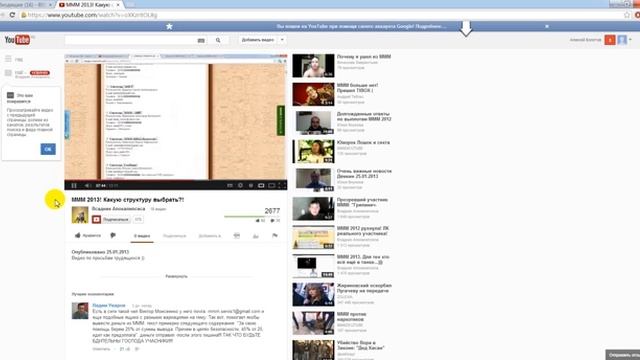Image resolution: width=640 pixels, height=360 pixels.
Task: Switch the player to small size
Action: (x=261, y=186)
